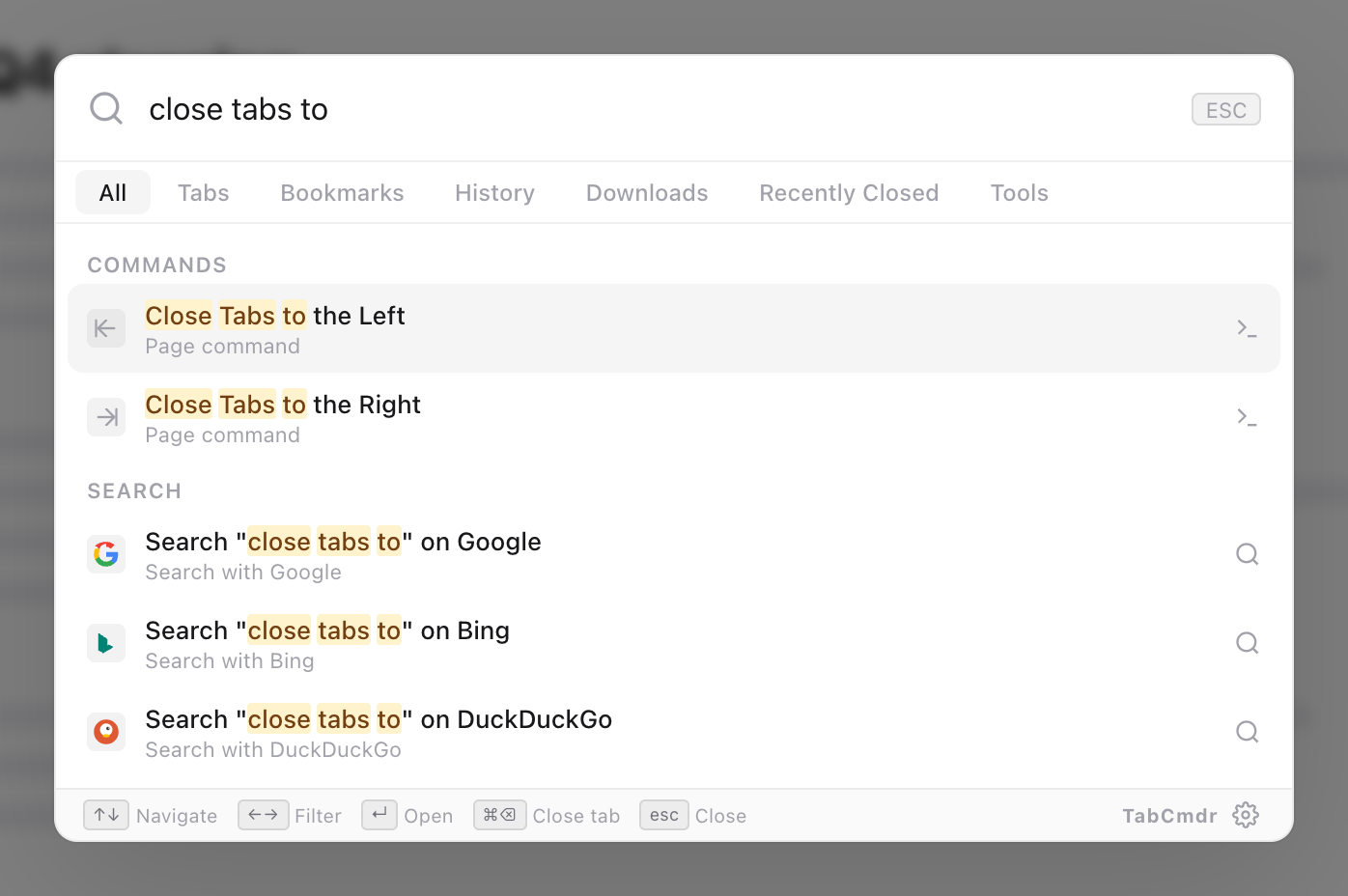The image size is (1348, 896).
Task: Run the 'Close Tabs to the Right' command
Action: pos(674,417)
